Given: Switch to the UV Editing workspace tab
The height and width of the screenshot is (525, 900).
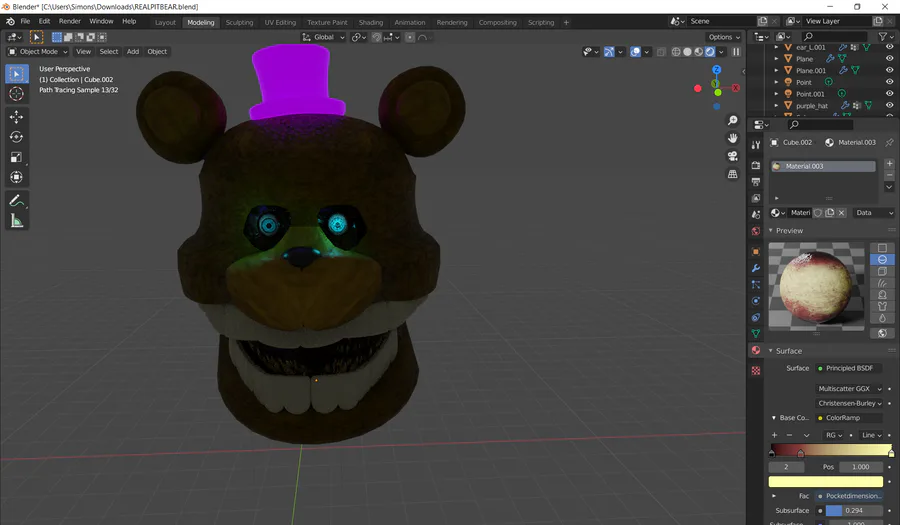Looking at the screenshot, I should pos(280,22).
